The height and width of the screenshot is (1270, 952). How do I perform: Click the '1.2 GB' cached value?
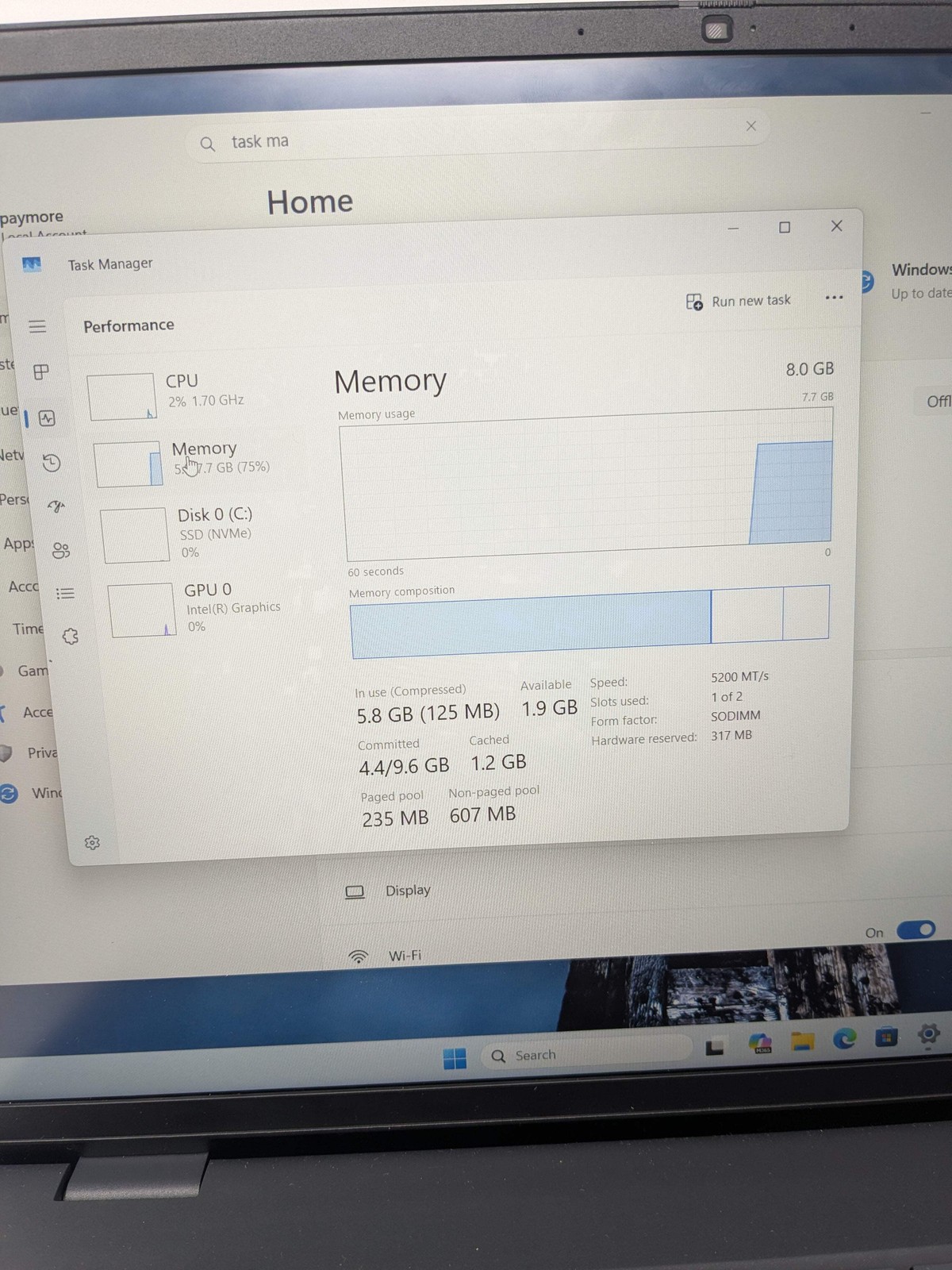pos(498,763)
